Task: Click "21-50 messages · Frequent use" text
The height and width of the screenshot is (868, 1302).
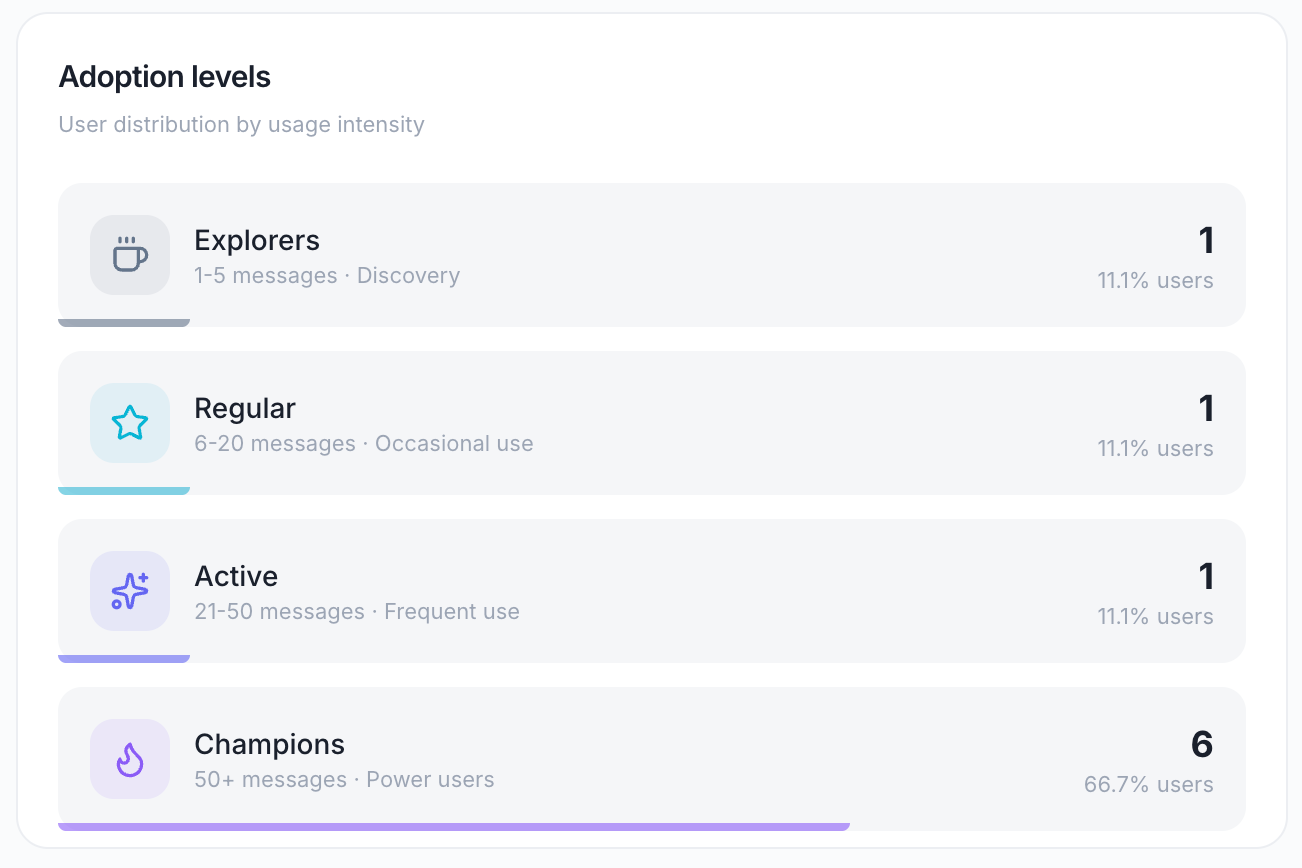Action: (357, 611)
